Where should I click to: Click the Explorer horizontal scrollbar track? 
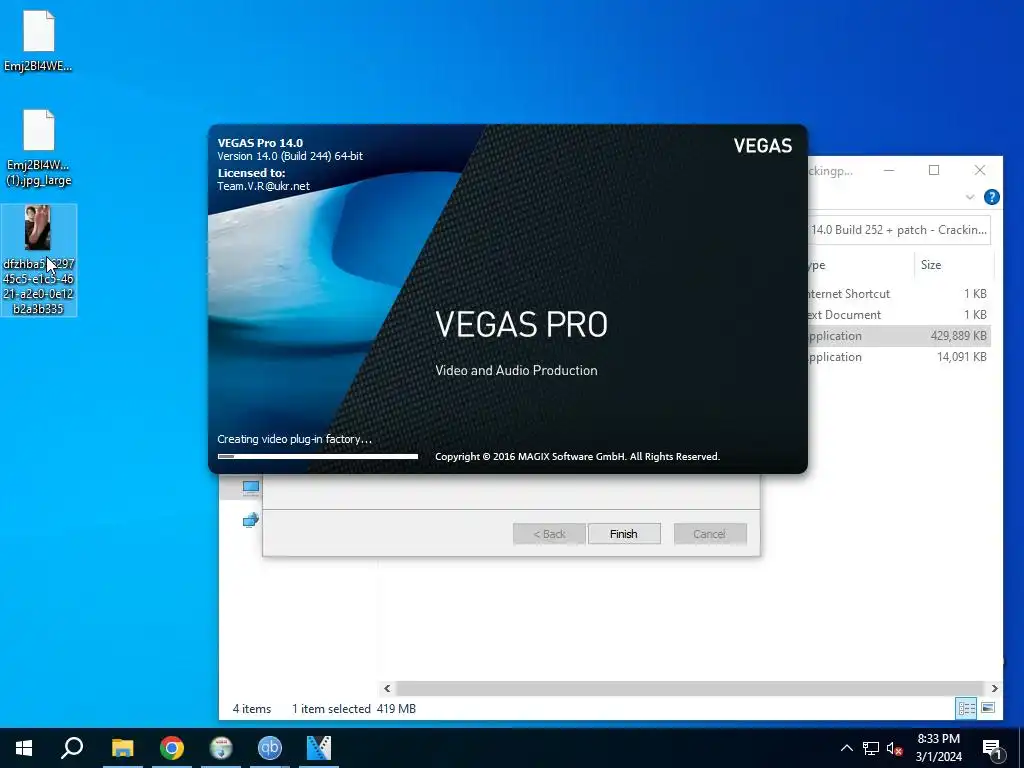click(690, 688)
